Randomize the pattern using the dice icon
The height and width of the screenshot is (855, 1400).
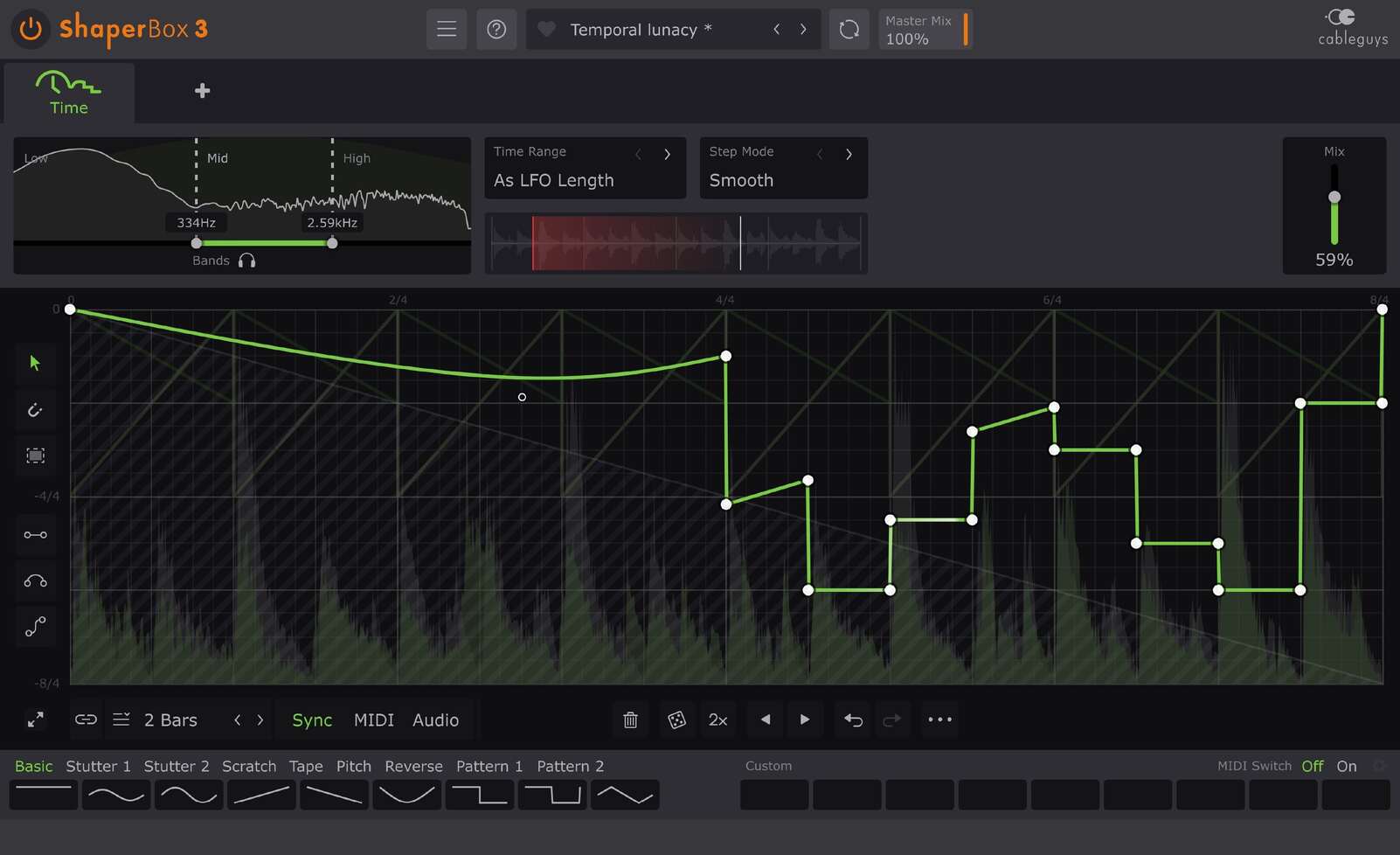tap(677, 719)
